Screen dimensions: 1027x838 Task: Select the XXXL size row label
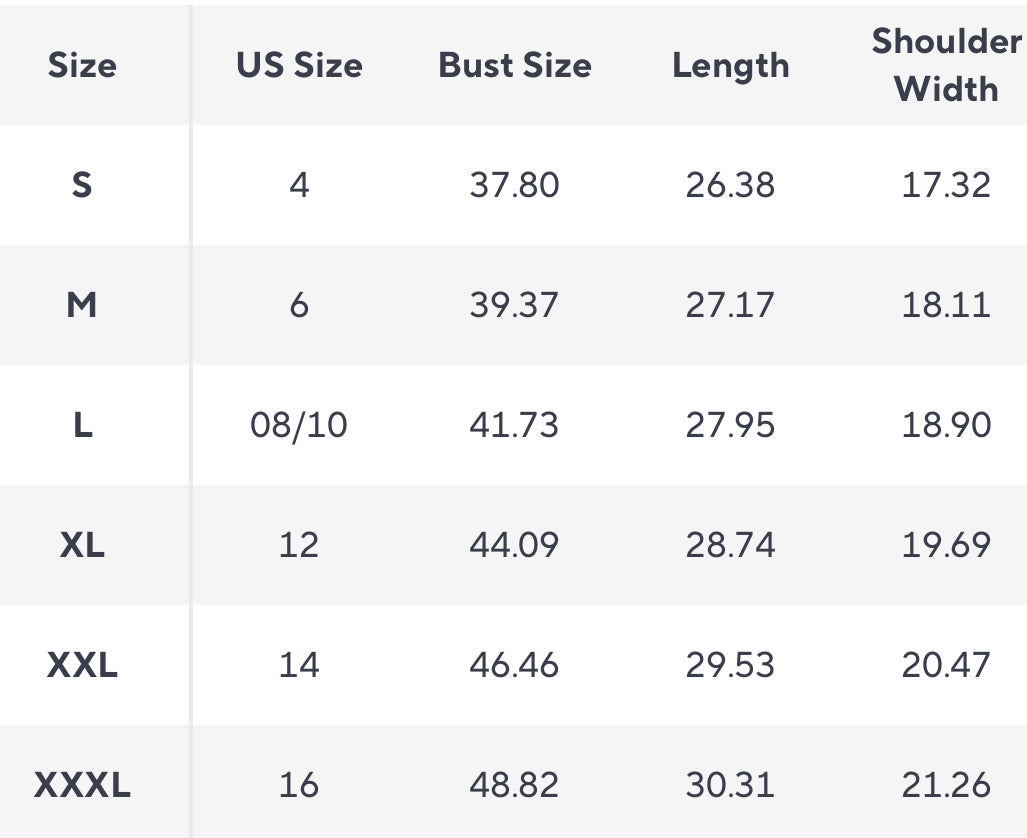point(82,785)
